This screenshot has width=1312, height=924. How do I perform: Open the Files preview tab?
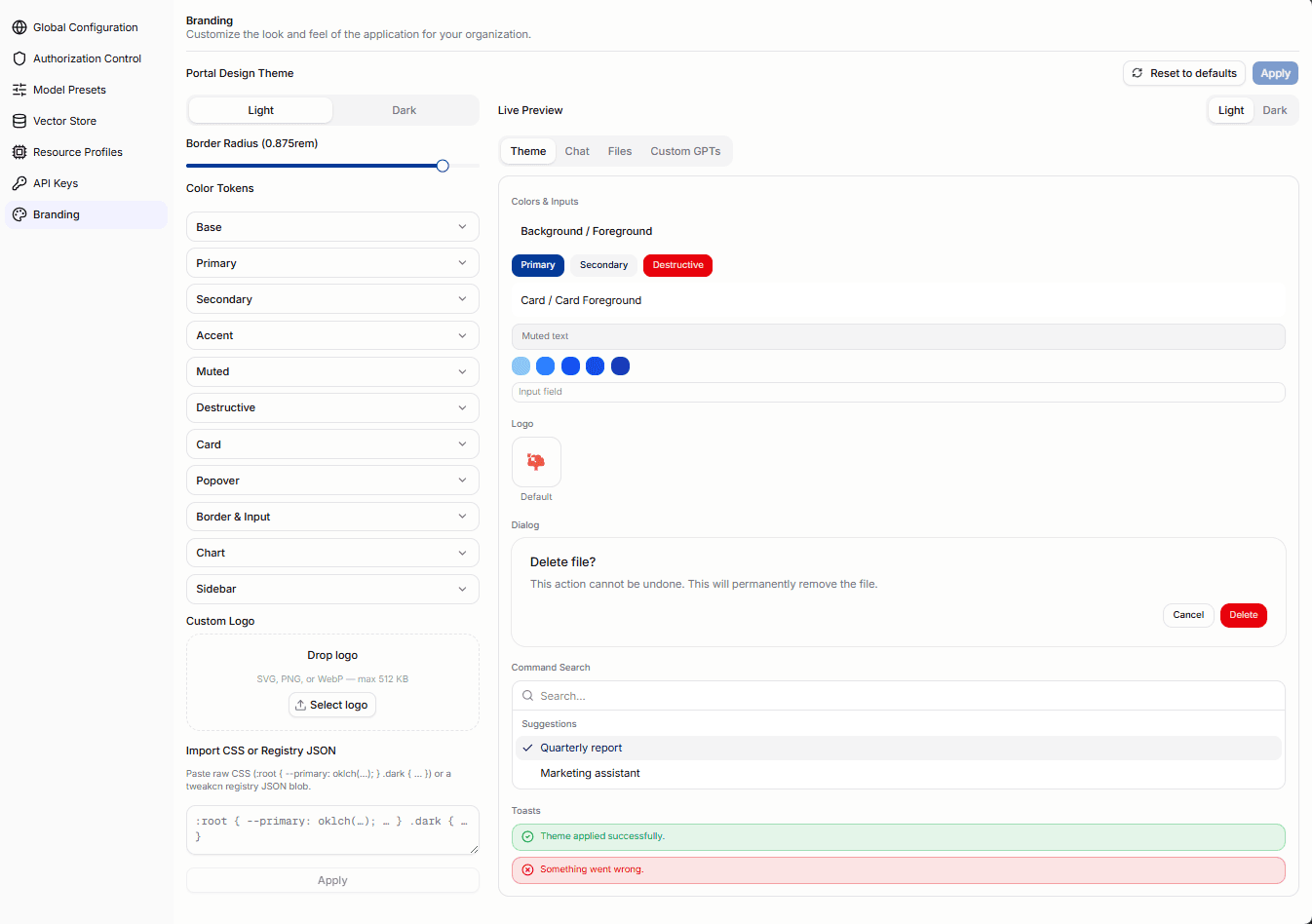620,151
